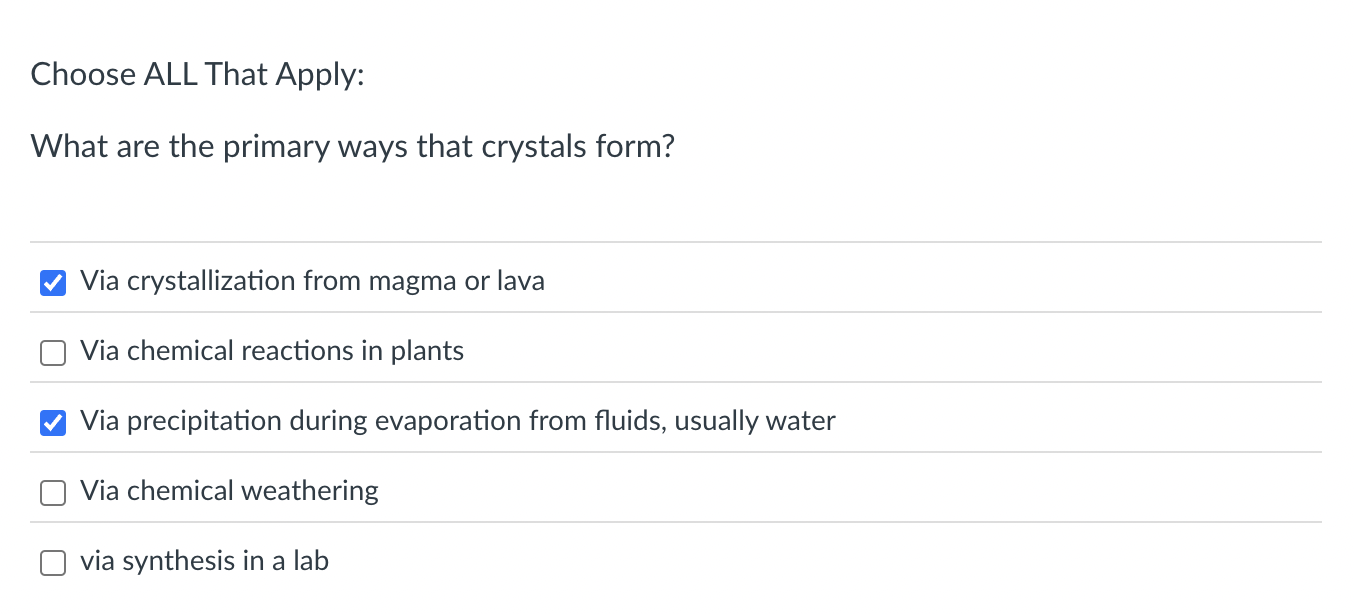Check 'Via chemical reactions in plants'
The image size is (1354, 614).
pyautogui.click(x=53, y=352)
